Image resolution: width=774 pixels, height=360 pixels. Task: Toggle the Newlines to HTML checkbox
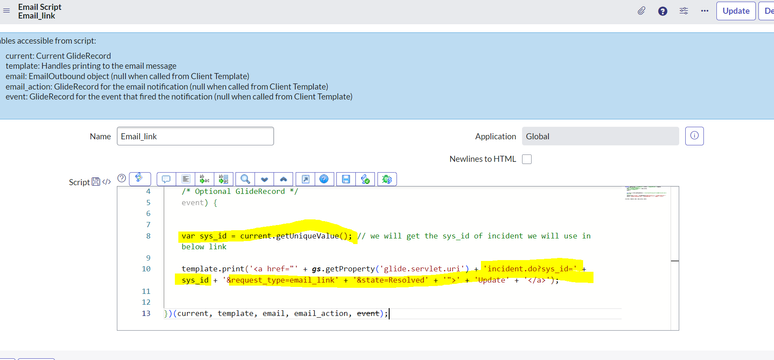click(527, 159)
